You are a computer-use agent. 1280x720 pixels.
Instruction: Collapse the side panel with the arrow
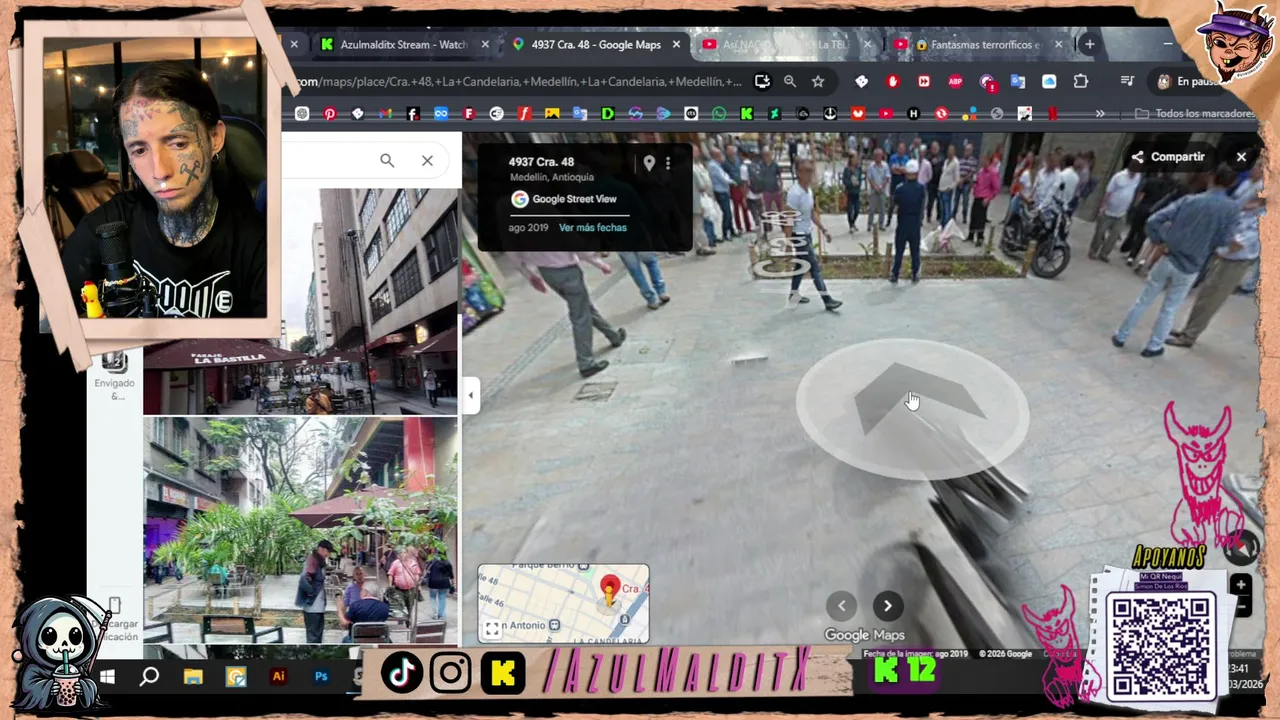(470, 395)
